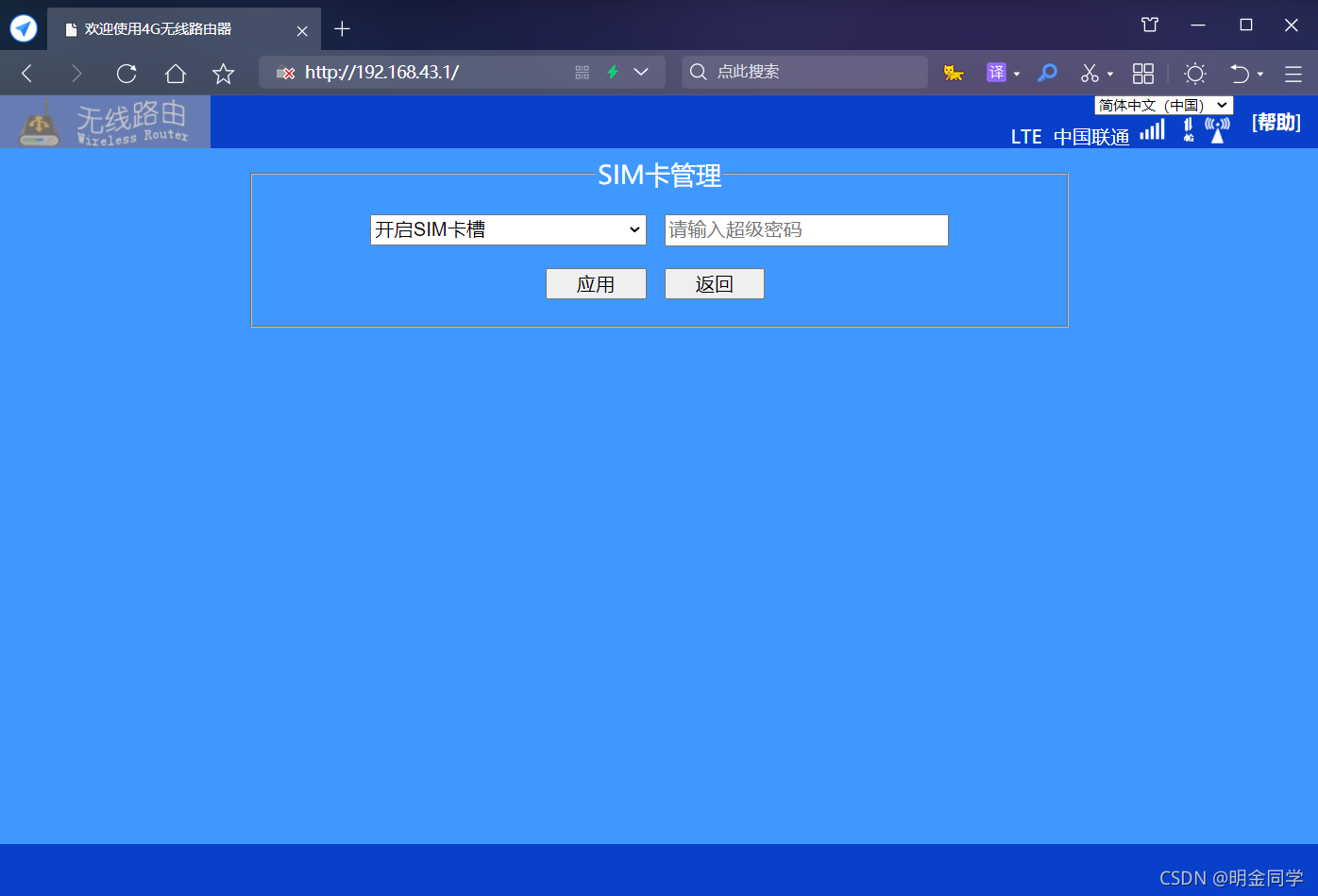This screenshot has height=896, width=1318.
Task: Click the green lightning speed mode icon
Action: click(612, 73)
